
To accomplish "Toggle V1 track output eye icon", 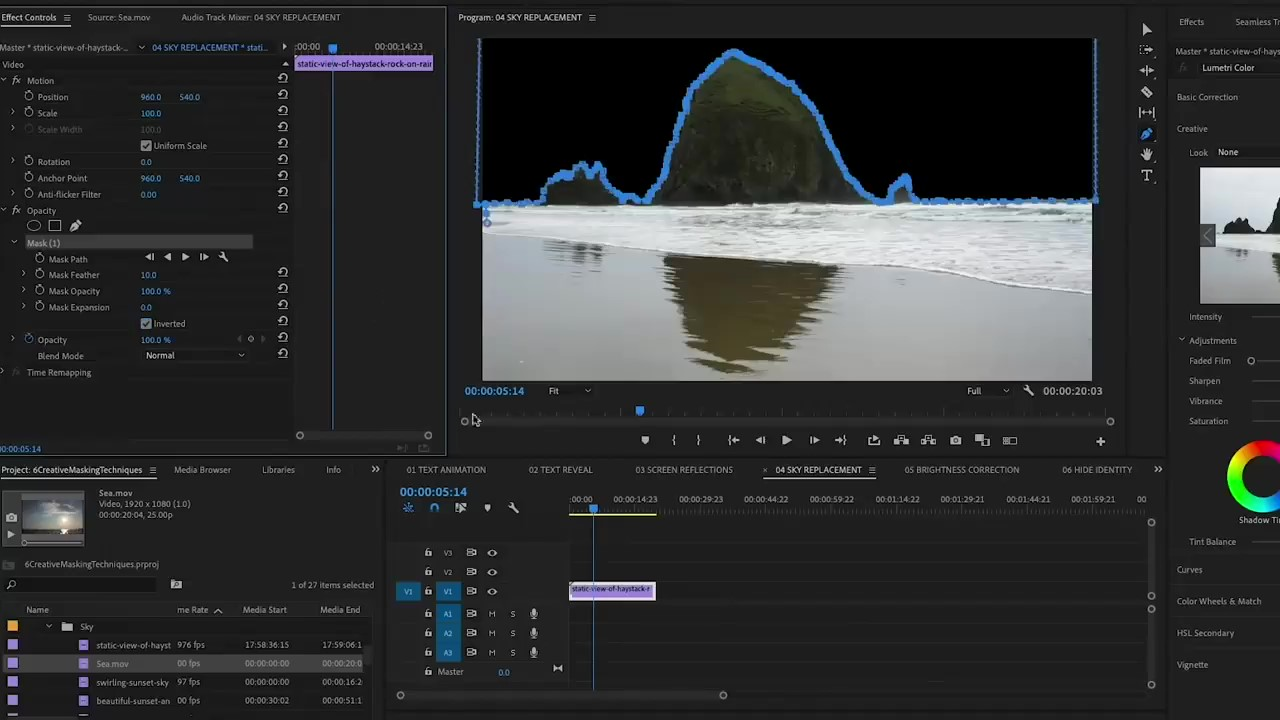I will coord(492,592).
